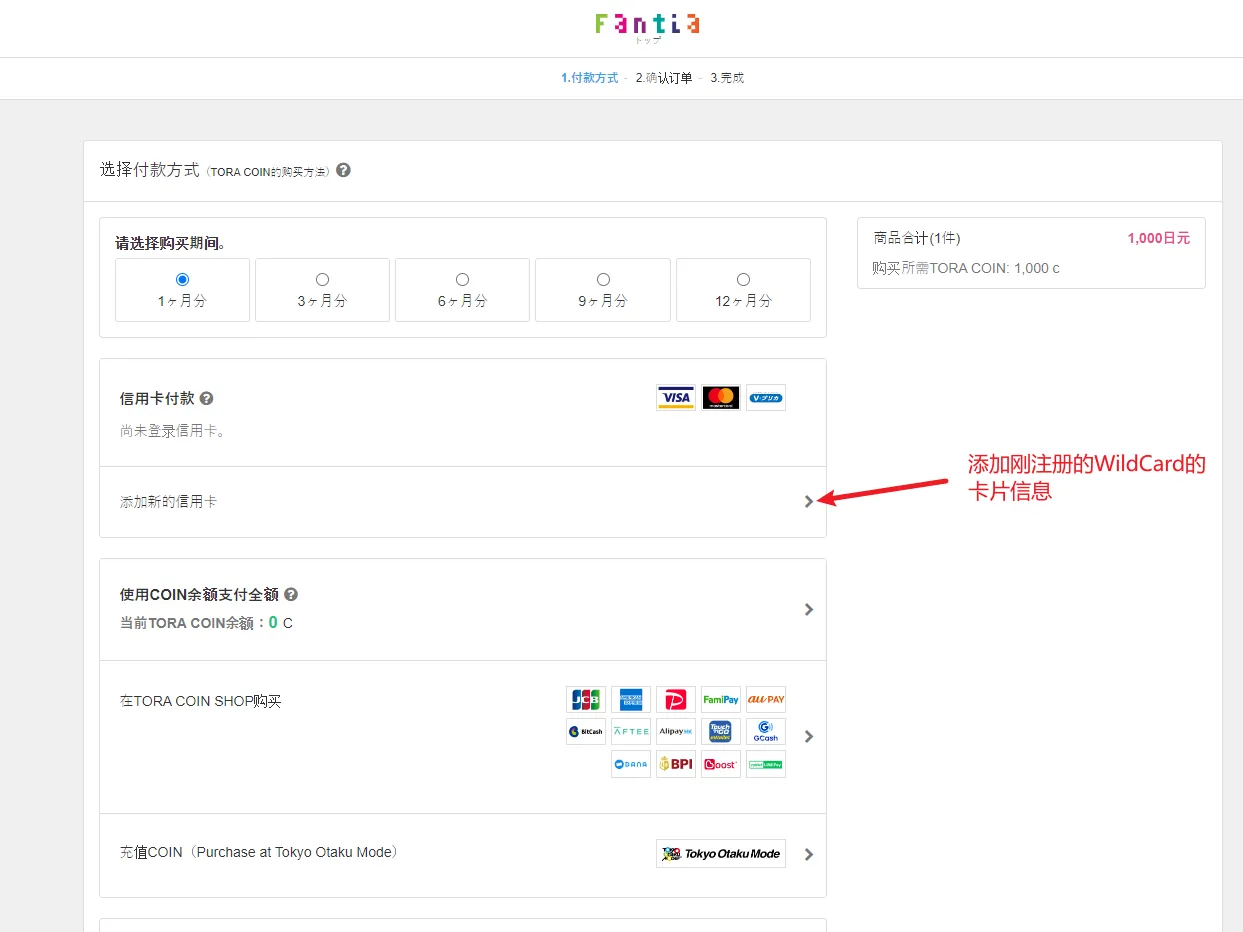Click the 当前TORA COIN余额 balance text
The image size is (1243, 932).
pos(206,623)
